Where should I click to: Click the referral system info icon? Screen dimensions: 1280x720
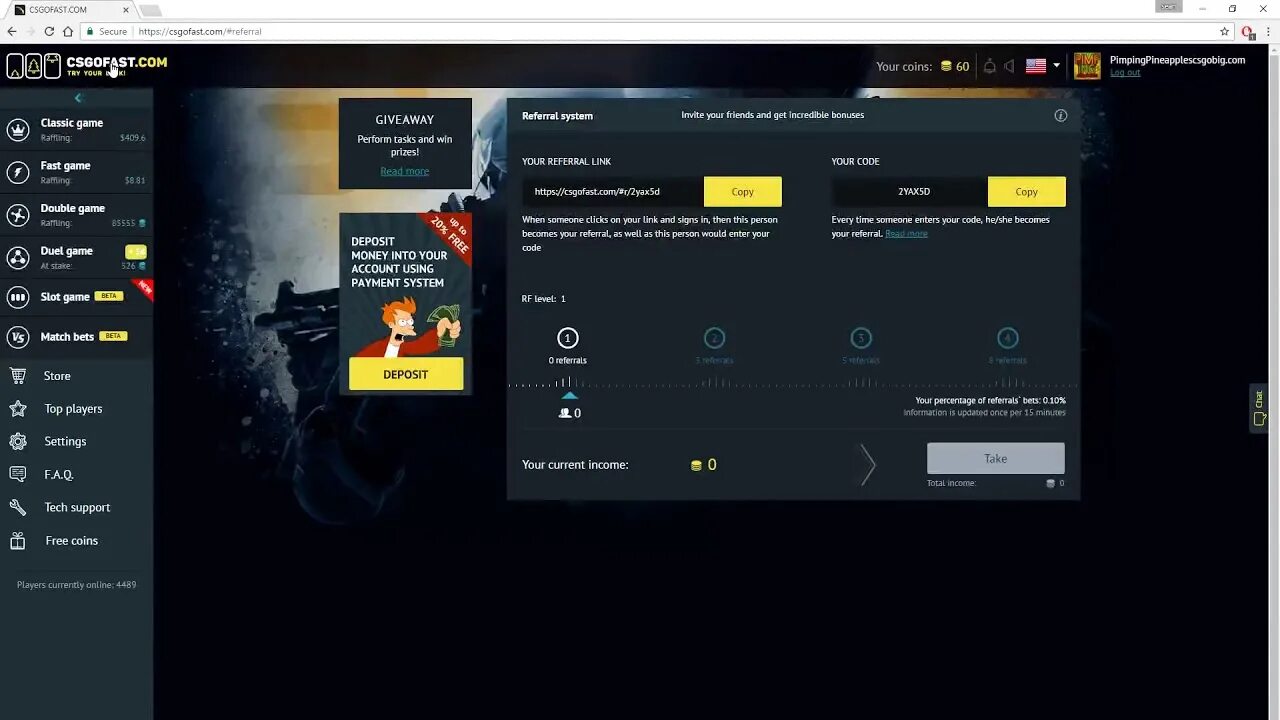(1061, 115)
